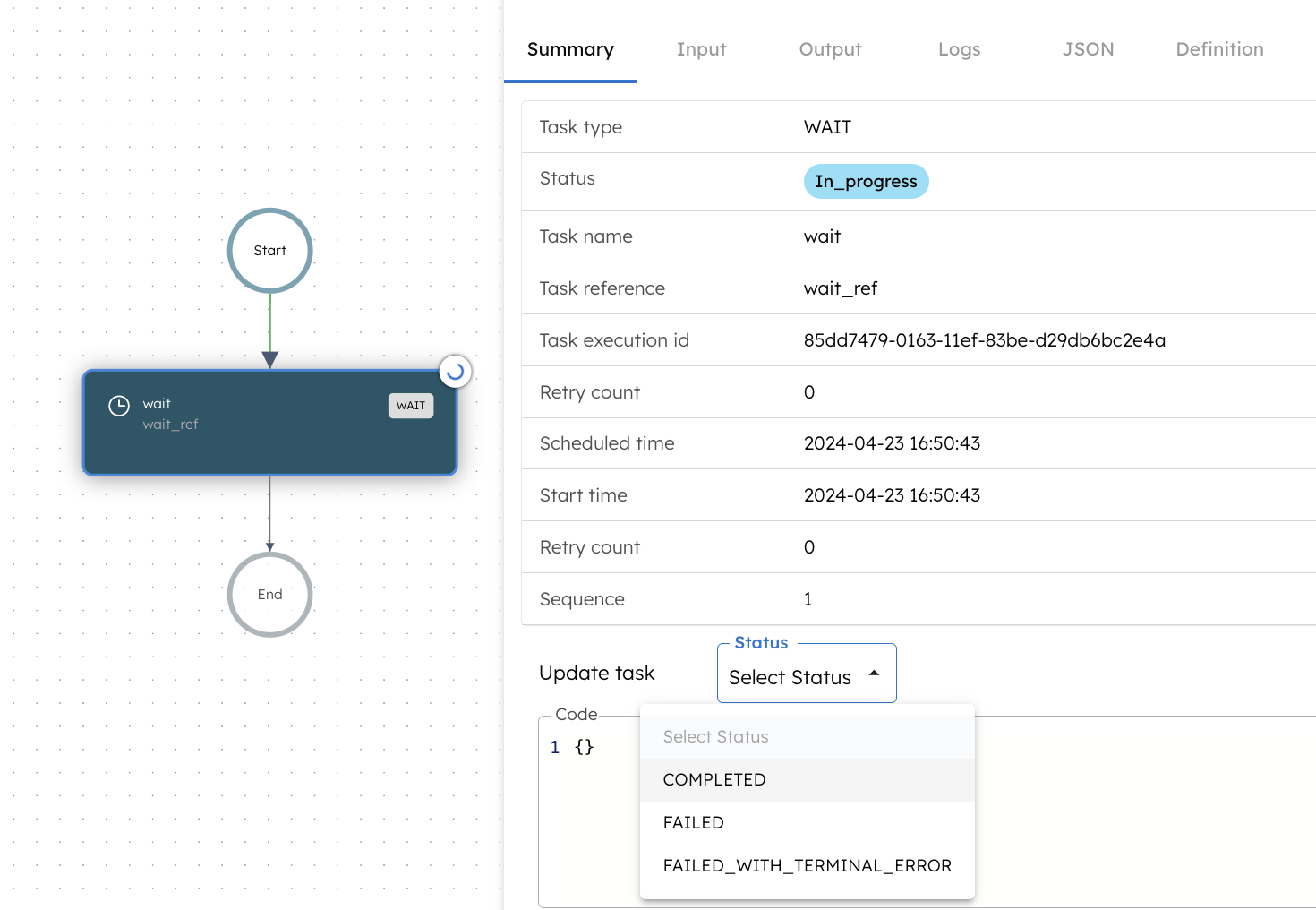Switch to the Summary tab
Viewport: 1316px width, 910px height.
coord(570,49)
